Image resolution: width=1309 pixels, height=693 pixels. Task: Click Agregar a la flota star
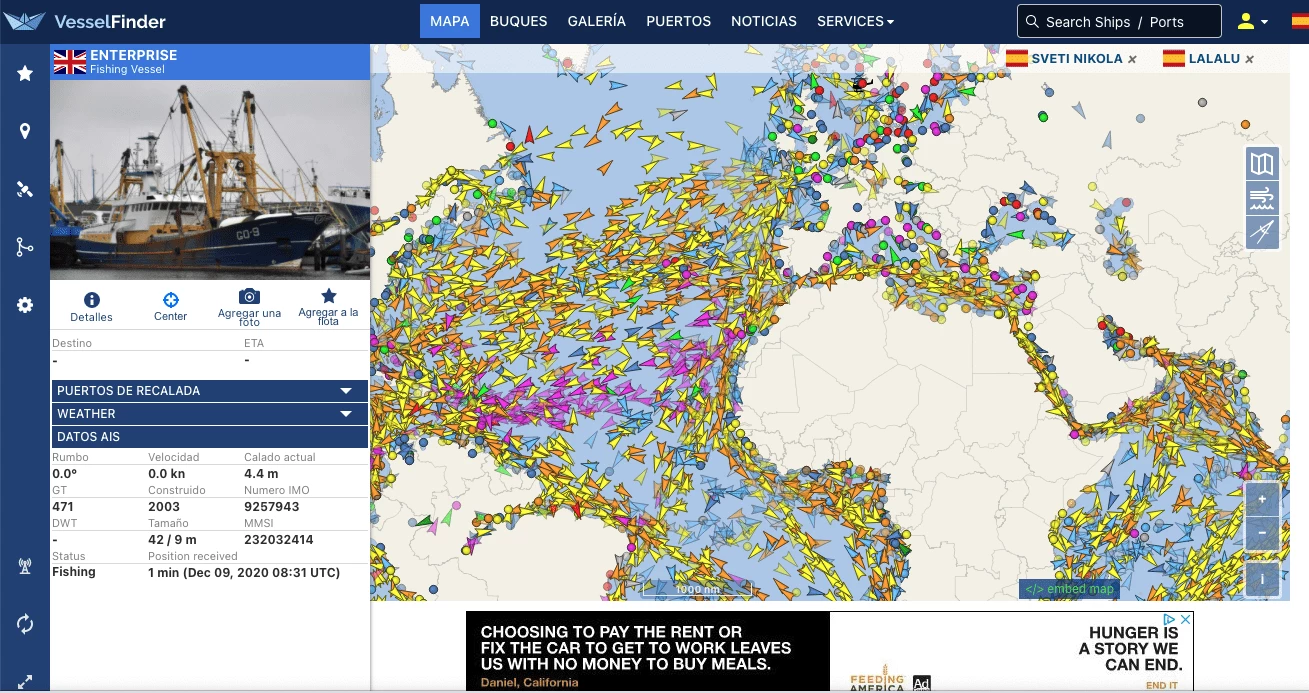tap(328, 296)
